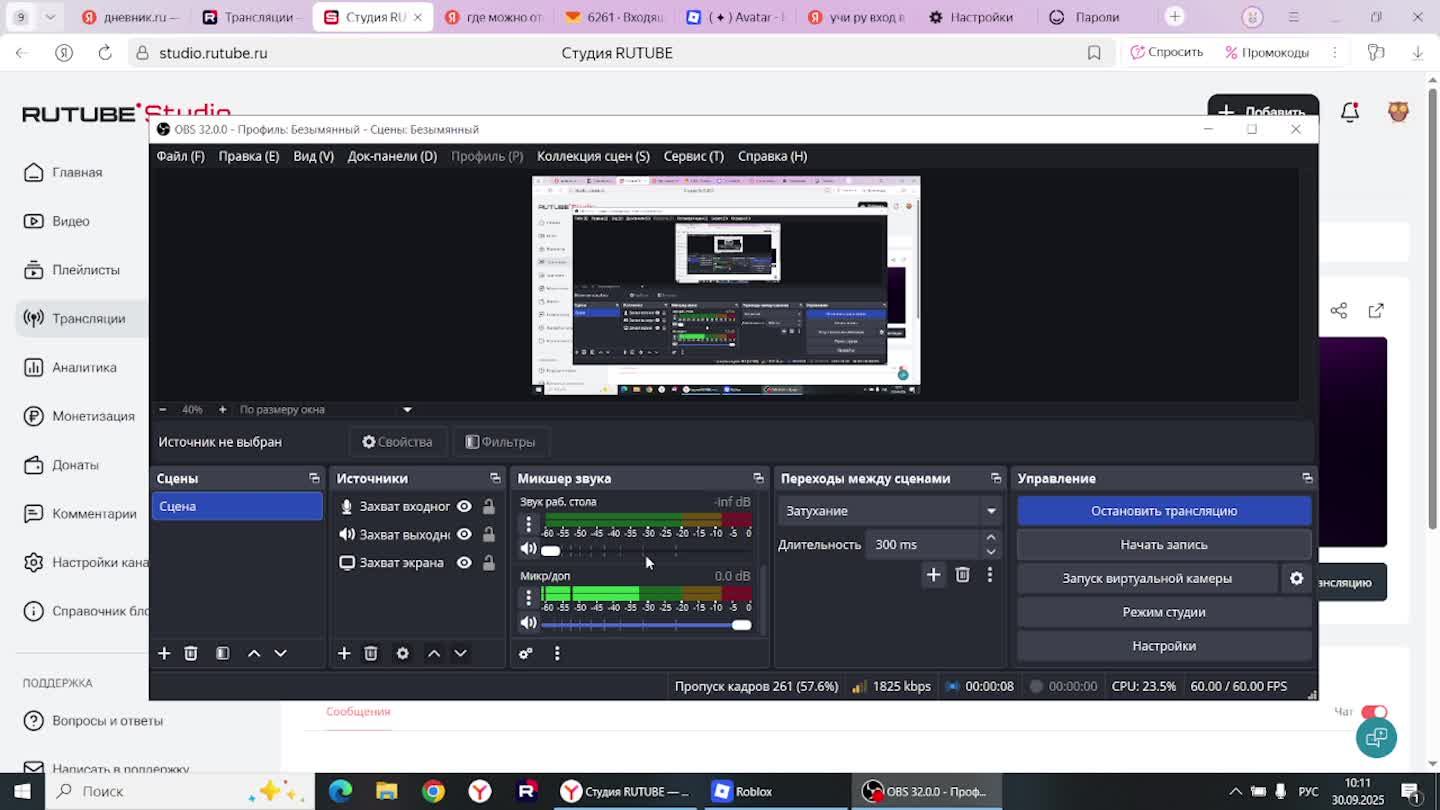Open Правка (E) menu

249,156
